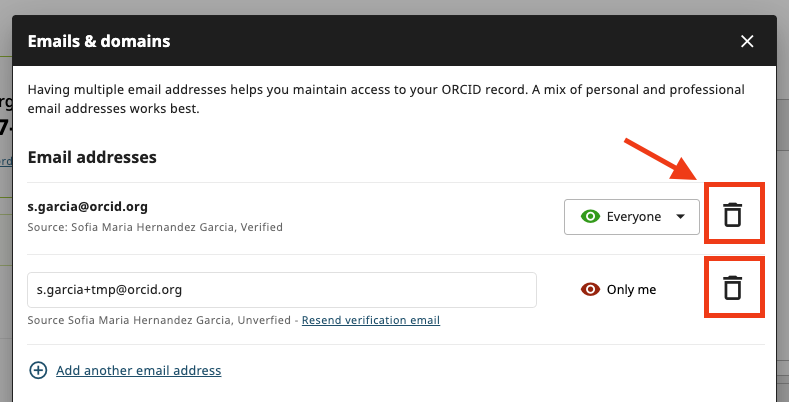This screenshot has height=402, width=789.
Task: Click the dropdown arrow beside Everyone
Action: [x=681, y=216]
